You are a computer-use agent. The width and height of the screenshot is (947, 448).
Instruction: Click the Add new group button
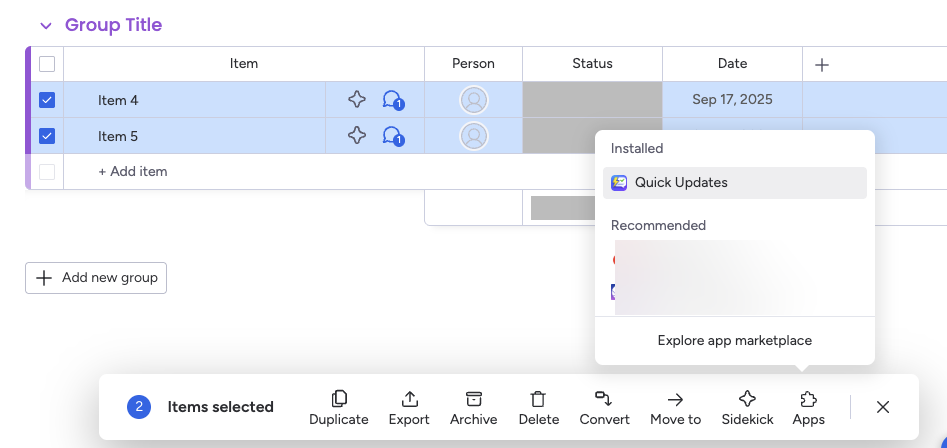pos(96,278)
